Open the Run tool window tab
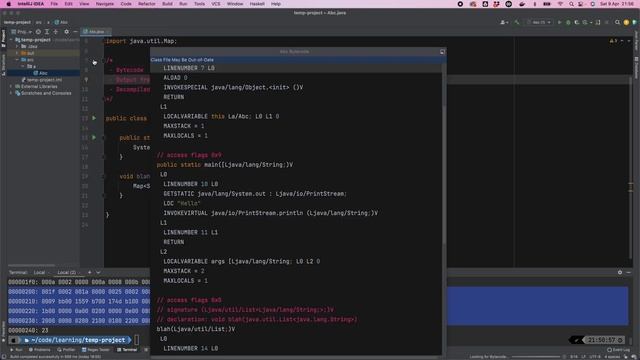Screen dimensions: 640x360 [x=16, y=350]
